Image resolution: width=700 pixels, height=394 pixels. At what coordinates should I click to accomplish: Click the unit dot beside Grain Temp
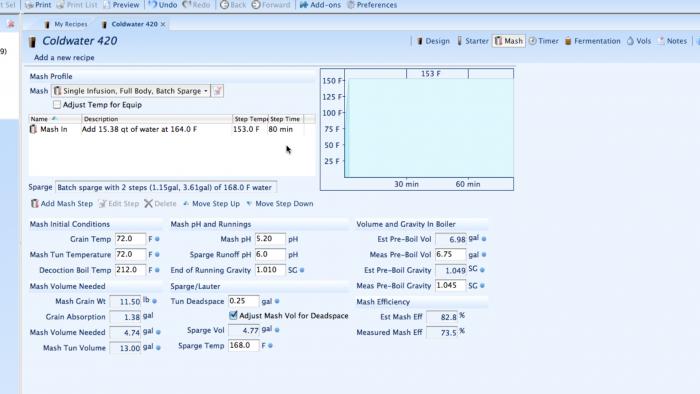click(x=157, y=240)
